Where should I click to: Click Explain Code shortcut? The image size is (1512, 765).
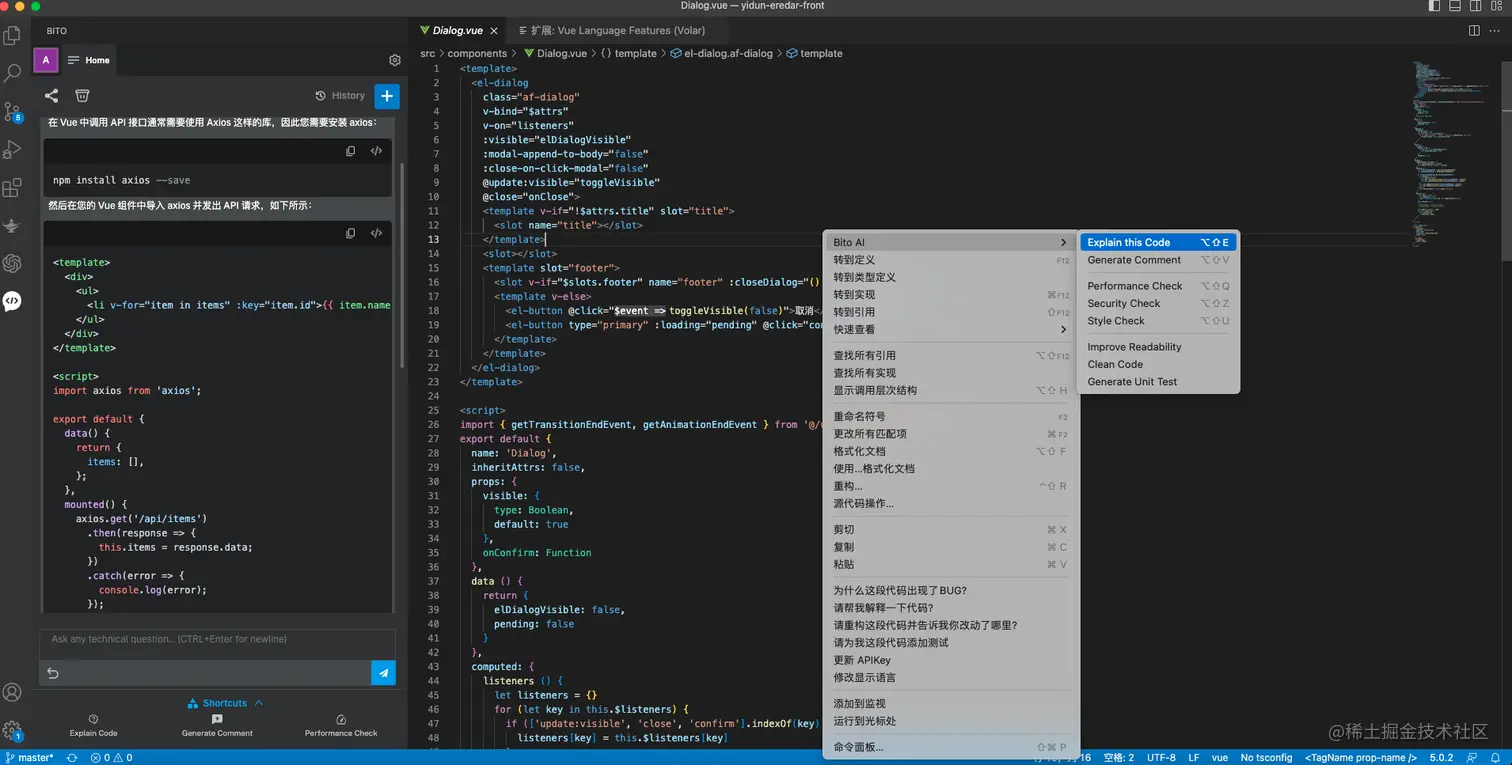(94, 726)
